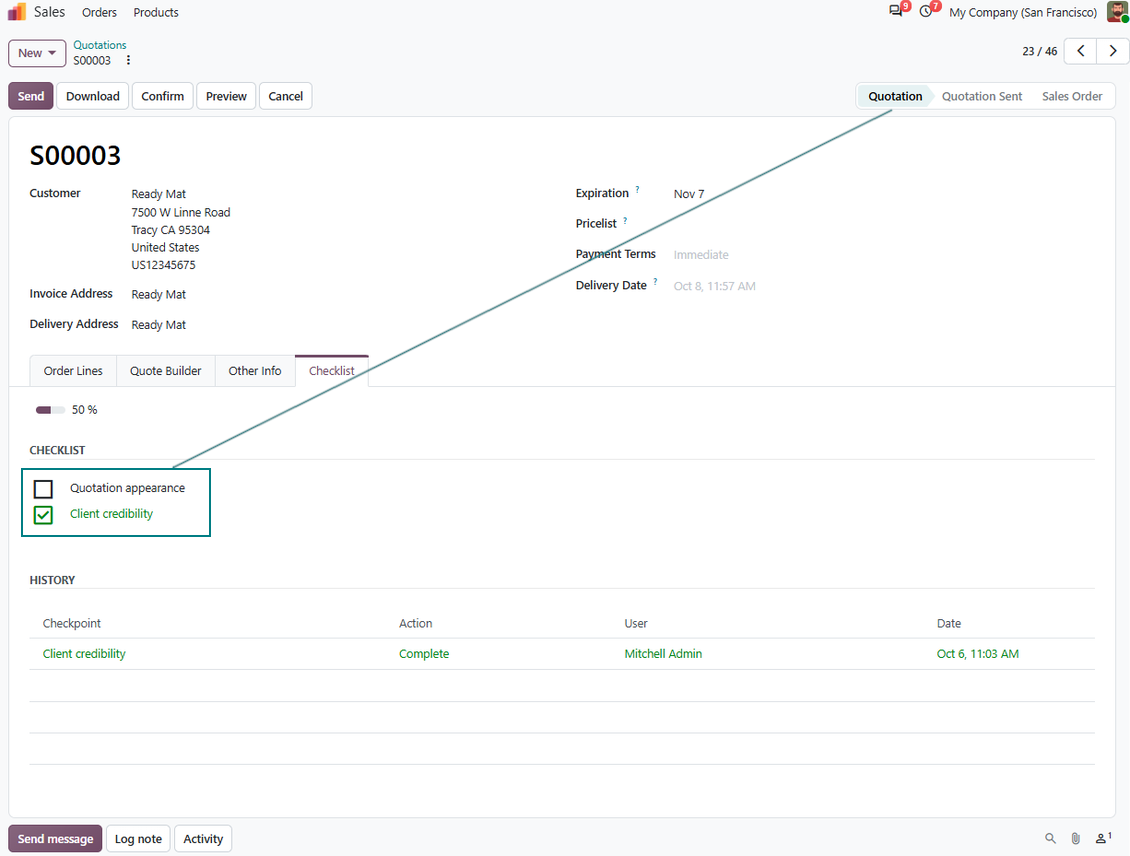Click the Delivery Date field
This screenshot has height=856, width=1130.
[715, 286]
